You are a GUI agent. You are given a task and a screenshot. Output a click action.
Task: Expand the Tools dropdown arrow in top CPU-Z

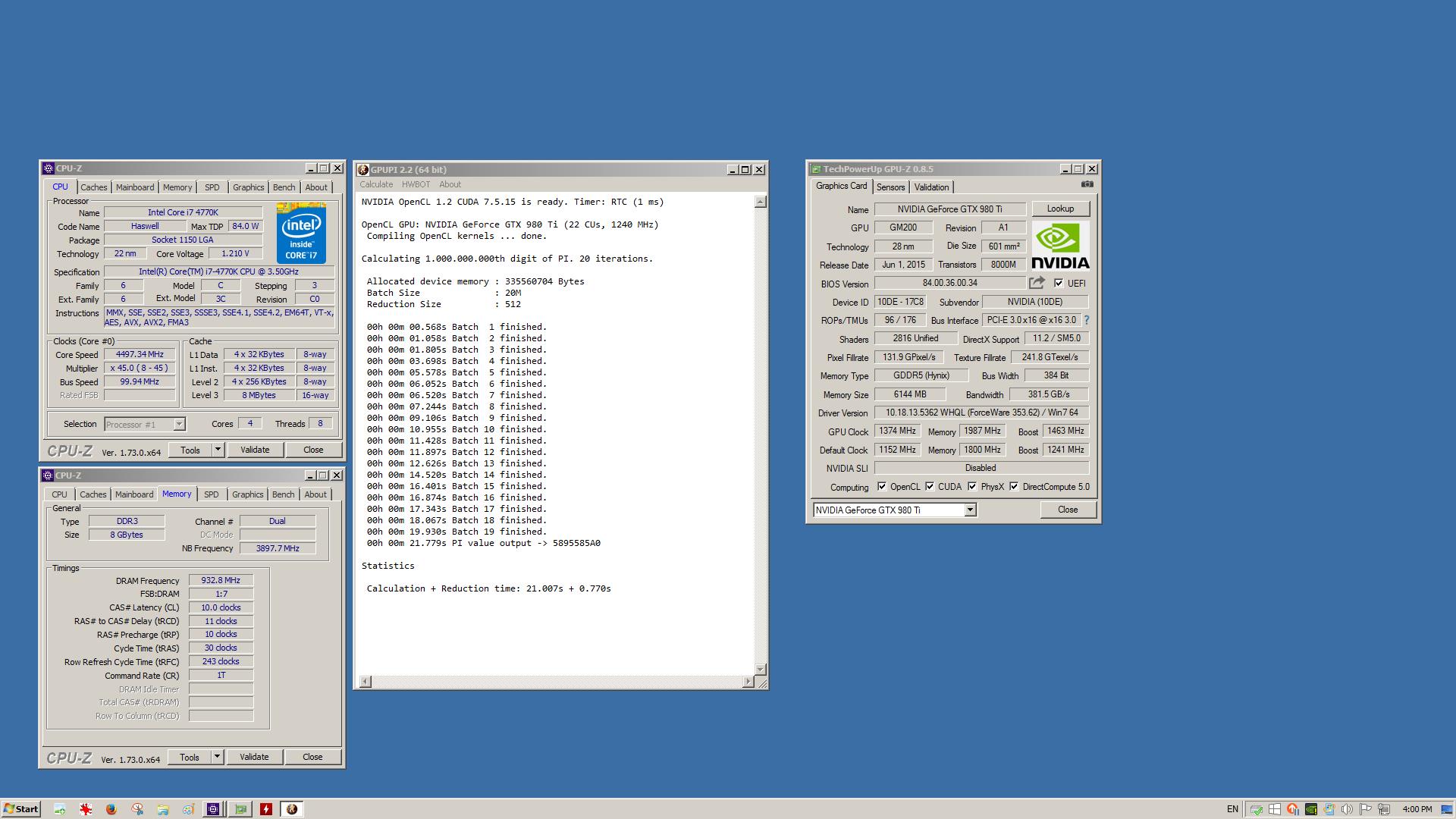pyautogui.click(x=218, y=450)
